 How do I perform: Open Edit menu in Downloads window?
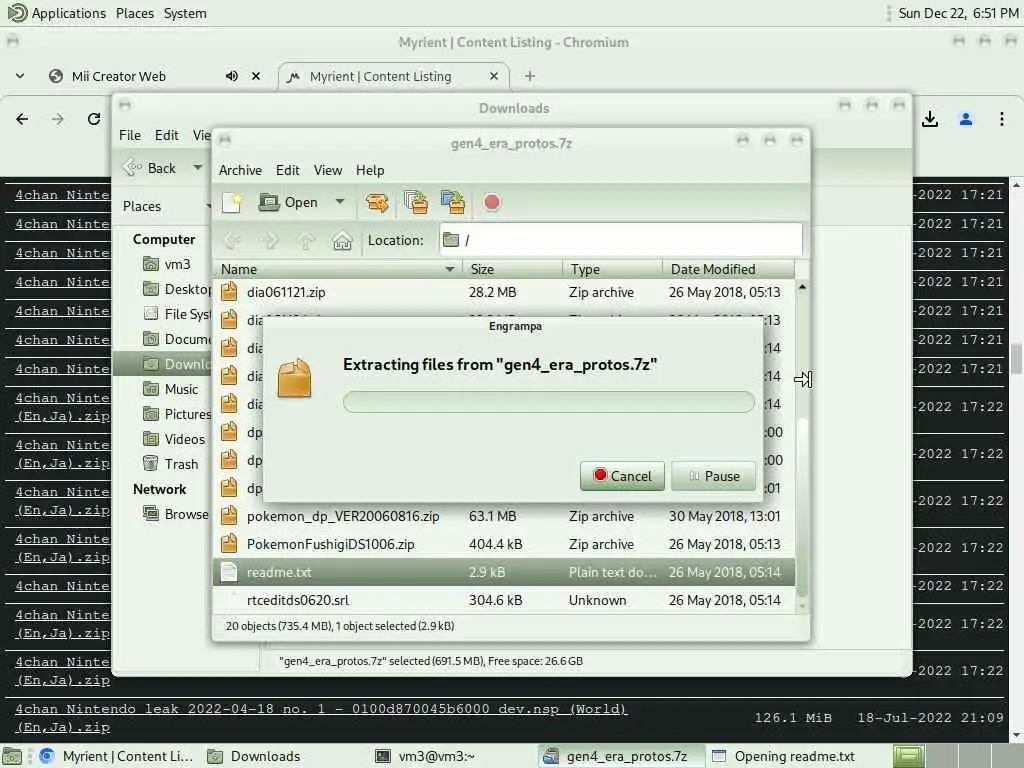click(x=167, y=135)
